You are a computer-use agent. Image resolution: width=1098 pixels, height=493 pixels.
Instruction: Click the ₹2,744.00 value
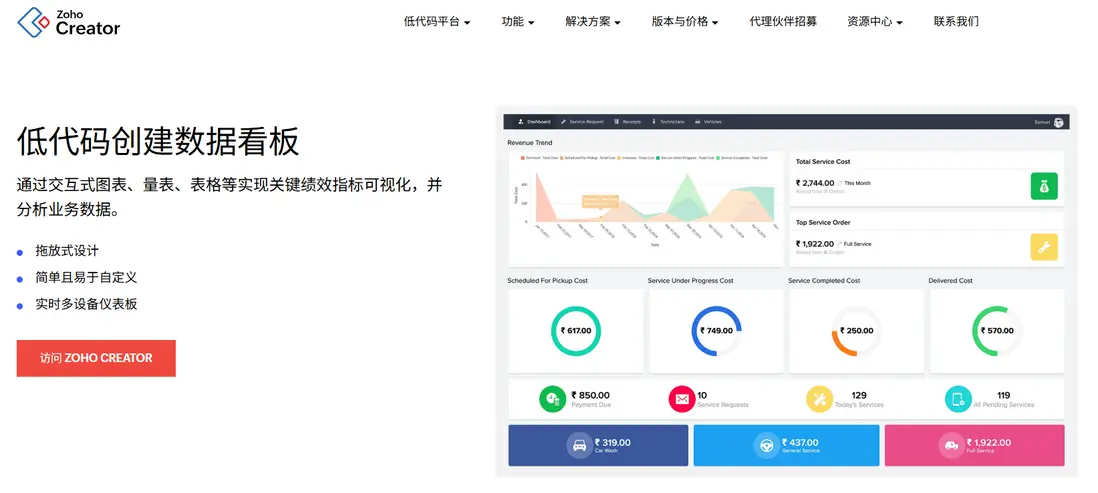(814, 183)
